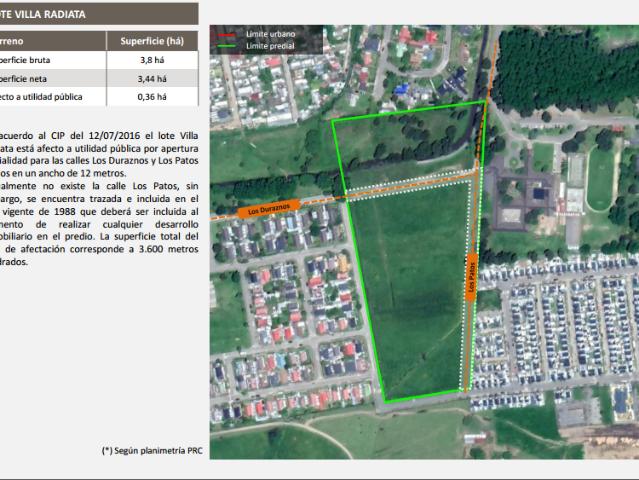Click the year '1988' in the paragraph
The image size is (639, 480).
tap(64, 211)
